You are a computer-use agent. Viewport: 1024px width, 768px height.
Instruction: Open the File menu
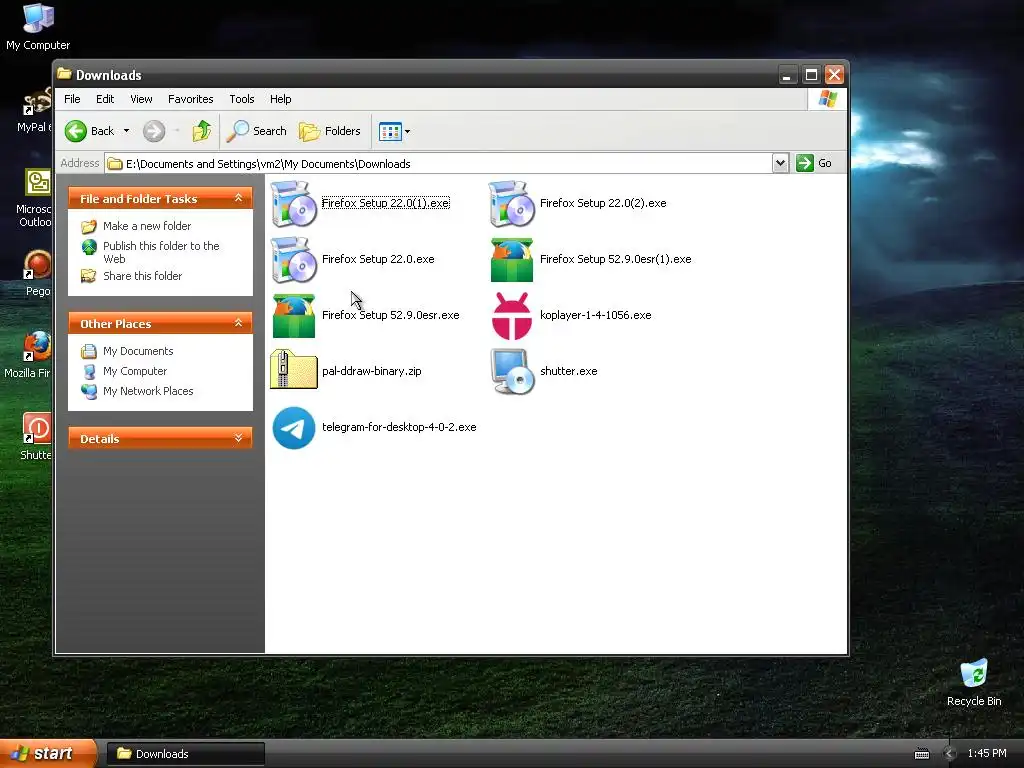(x=72, y=99)
